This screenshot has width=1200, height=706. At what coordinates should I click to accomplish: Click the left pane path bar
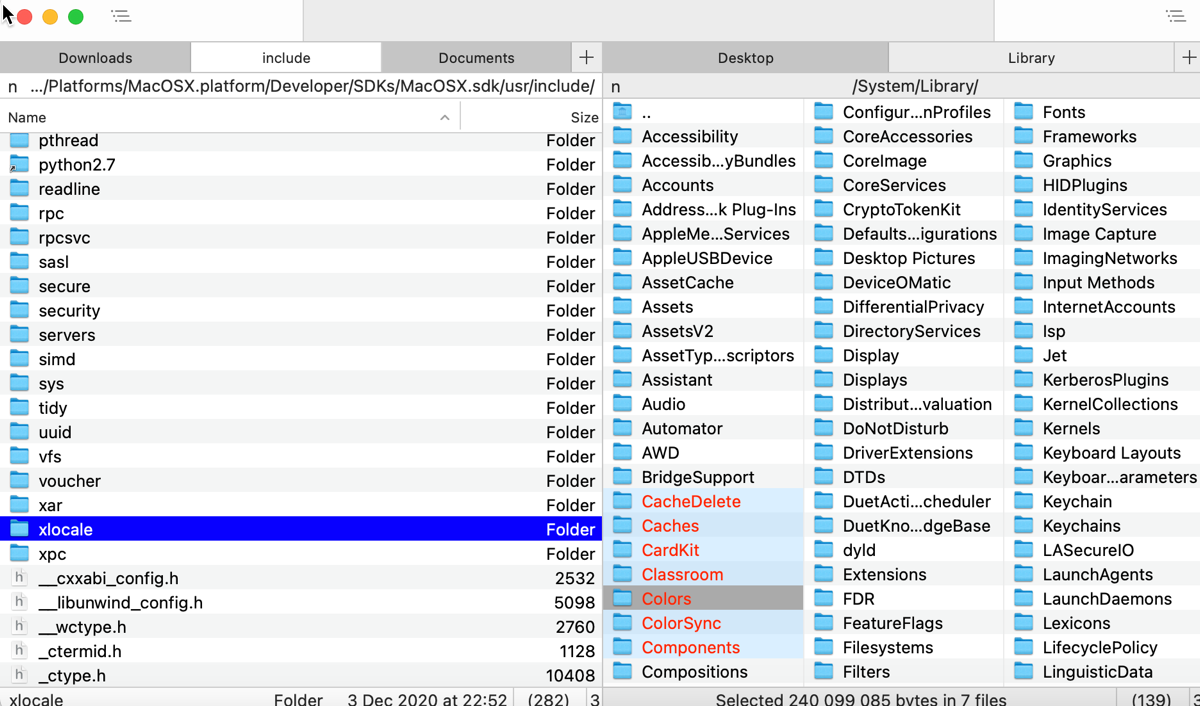312,86
